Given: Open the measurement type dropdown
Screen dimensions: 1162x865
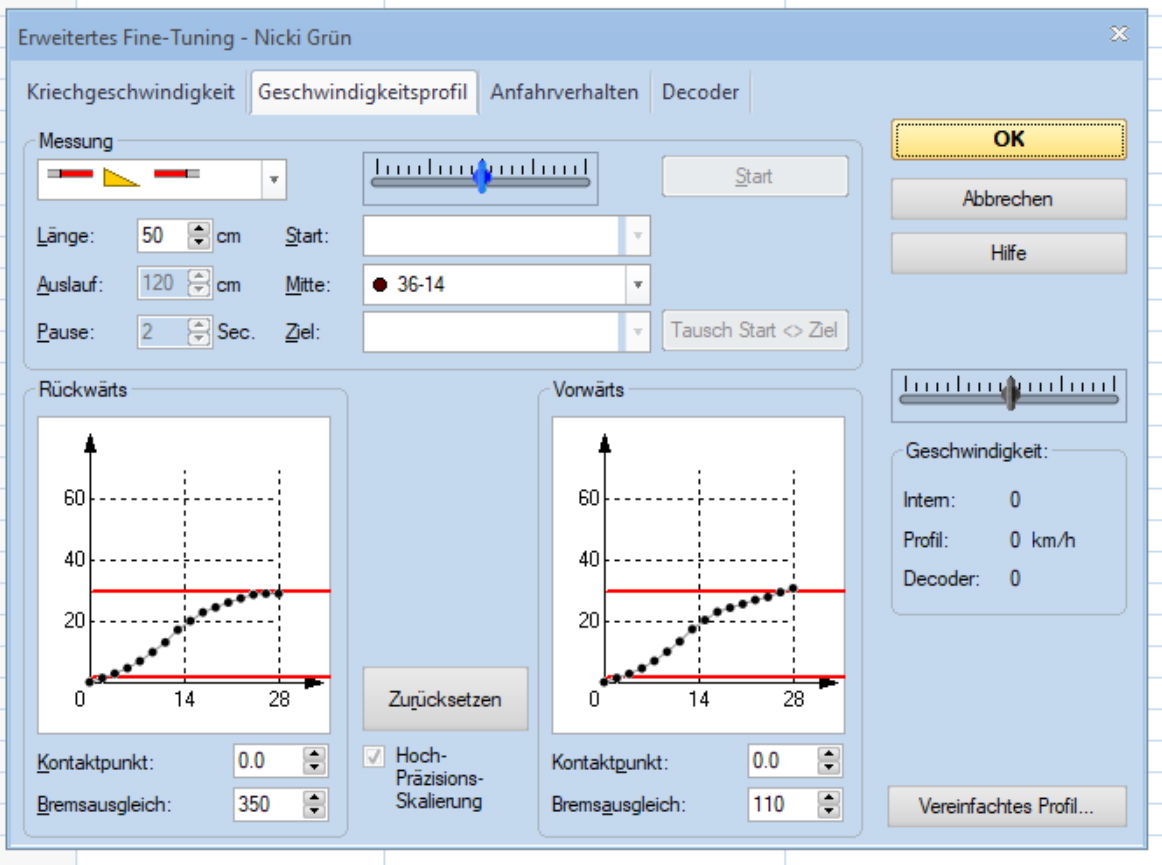Looking at the screenshot, I should click(273, 182).
